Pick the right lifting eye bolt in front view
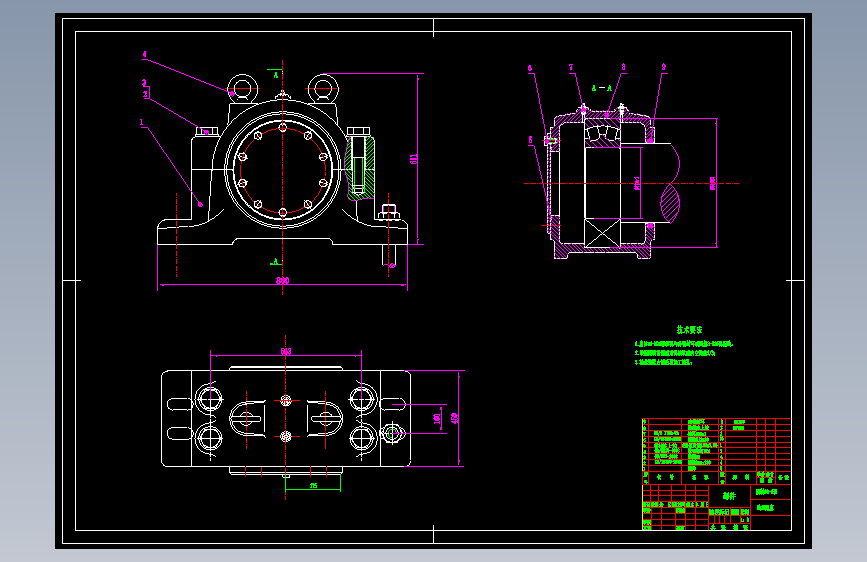The height and width of the screenshot is (562, 867). point(323,89)
